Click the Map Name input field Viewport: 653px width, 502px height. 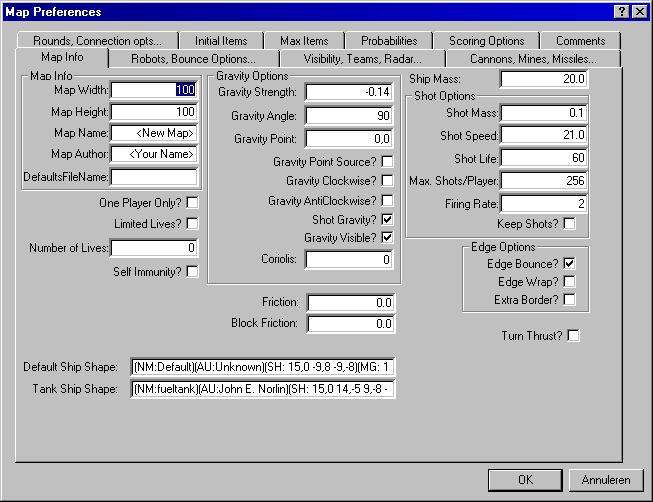pos(153,133)
